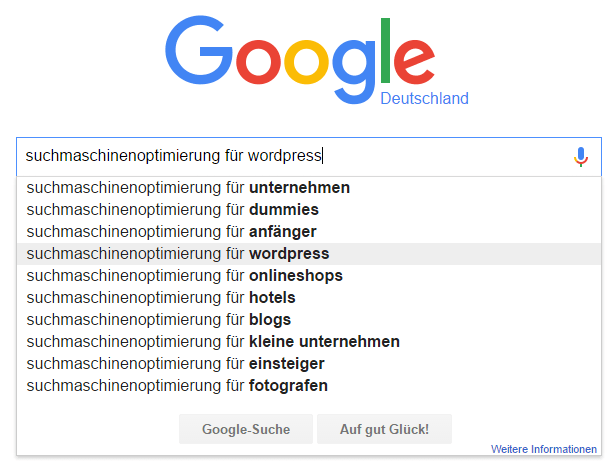Open the Weitere Informationen link
The width and height of the screenshot is (615, 468).
(x=544, y=449)
